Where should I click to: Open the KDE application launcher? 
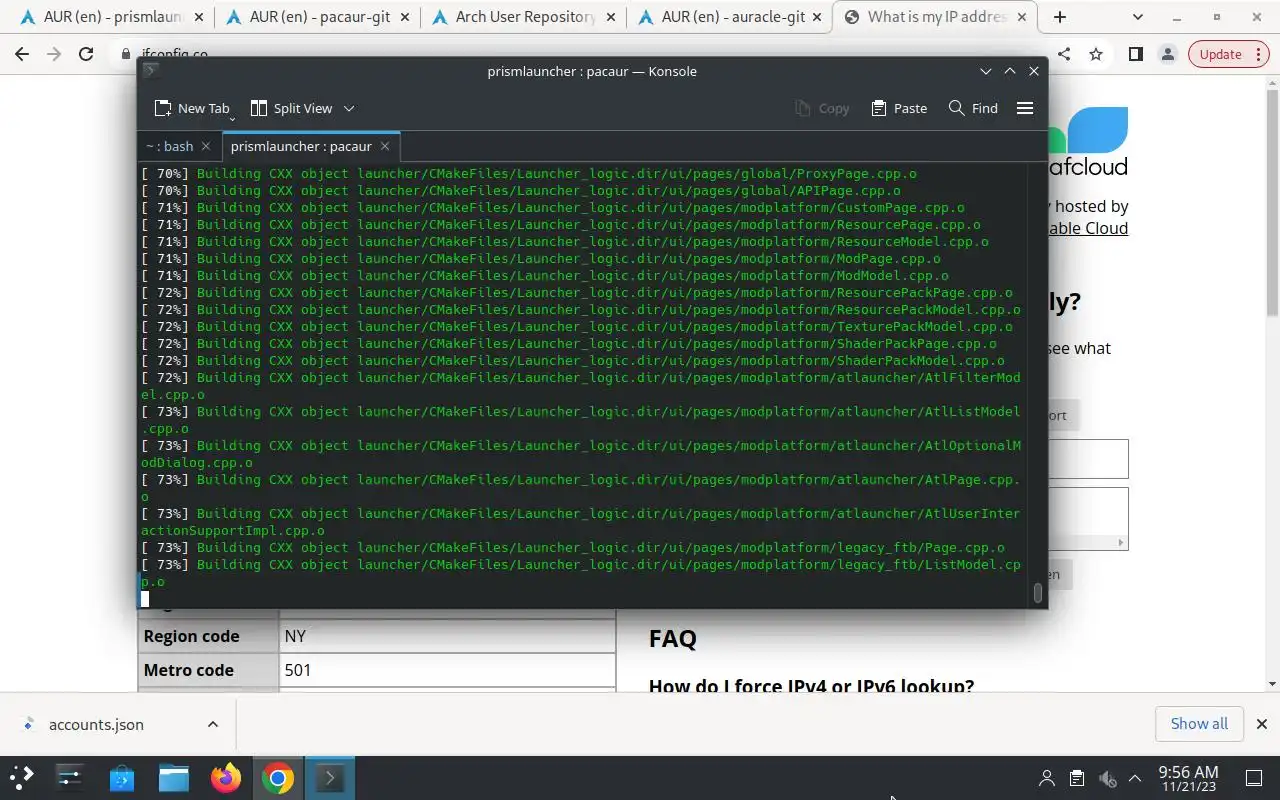pos(22,777)
